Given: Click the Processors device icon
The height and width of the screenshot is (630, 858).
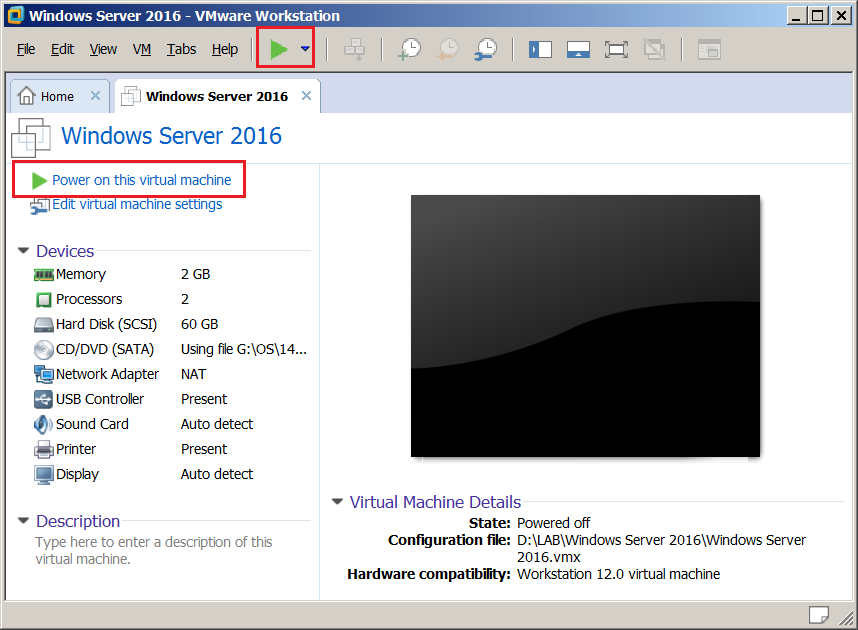Looking at the screenshot, I should pyautogui.click(x=44, y=299).
